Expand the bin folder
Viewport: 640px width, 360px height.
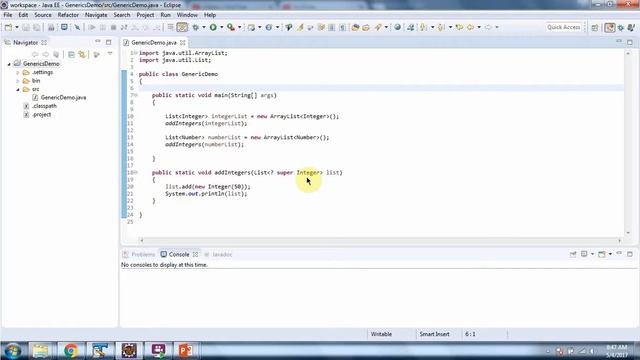[18, 81]
